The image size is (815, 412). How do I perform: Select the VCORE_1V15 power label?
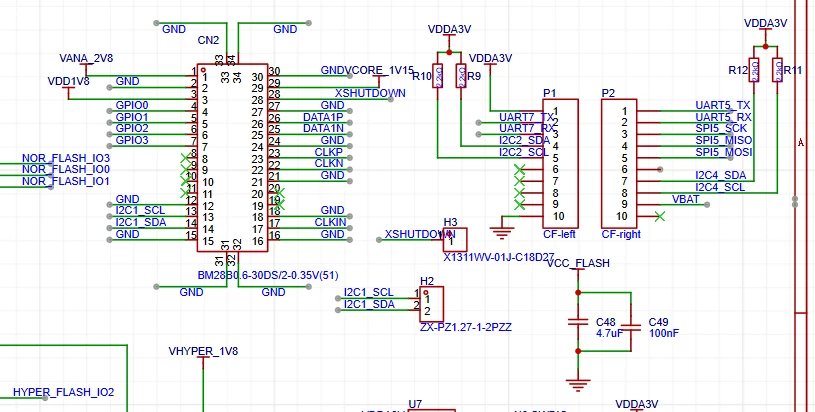(x=379, y=70)
